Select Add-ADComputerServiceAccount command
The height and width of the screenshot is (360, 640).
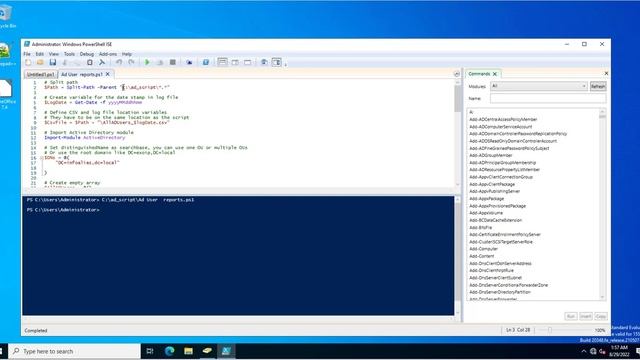(500, 127)
